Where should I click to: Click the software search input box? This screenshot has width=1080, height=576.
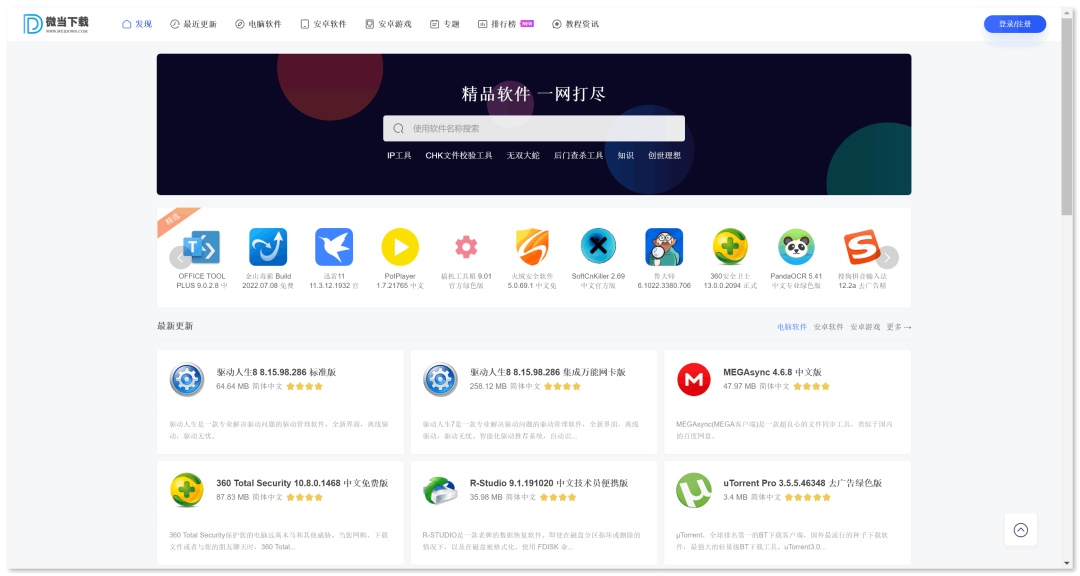point(533,128)
